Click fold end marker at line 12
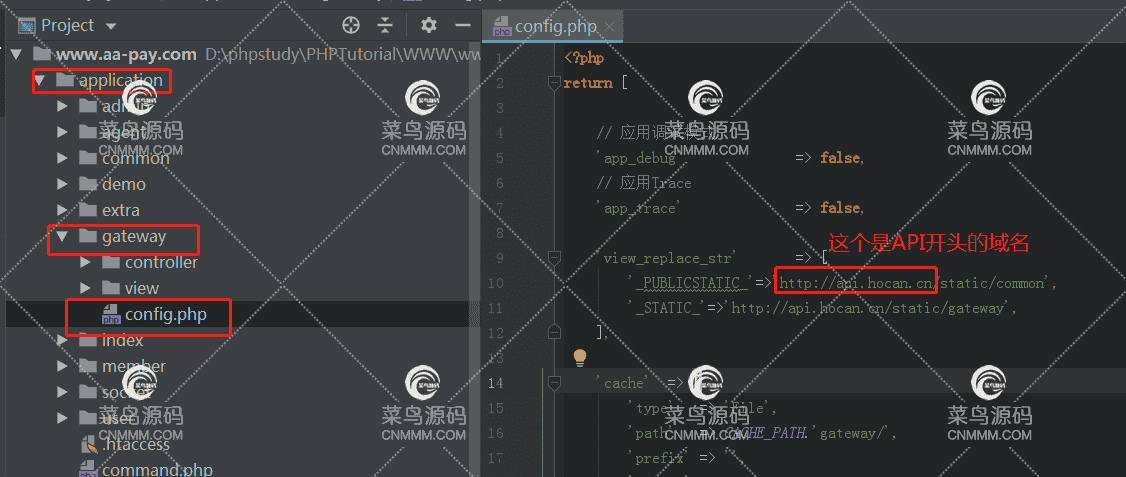1126x477 pixels. tap(554, 333)
